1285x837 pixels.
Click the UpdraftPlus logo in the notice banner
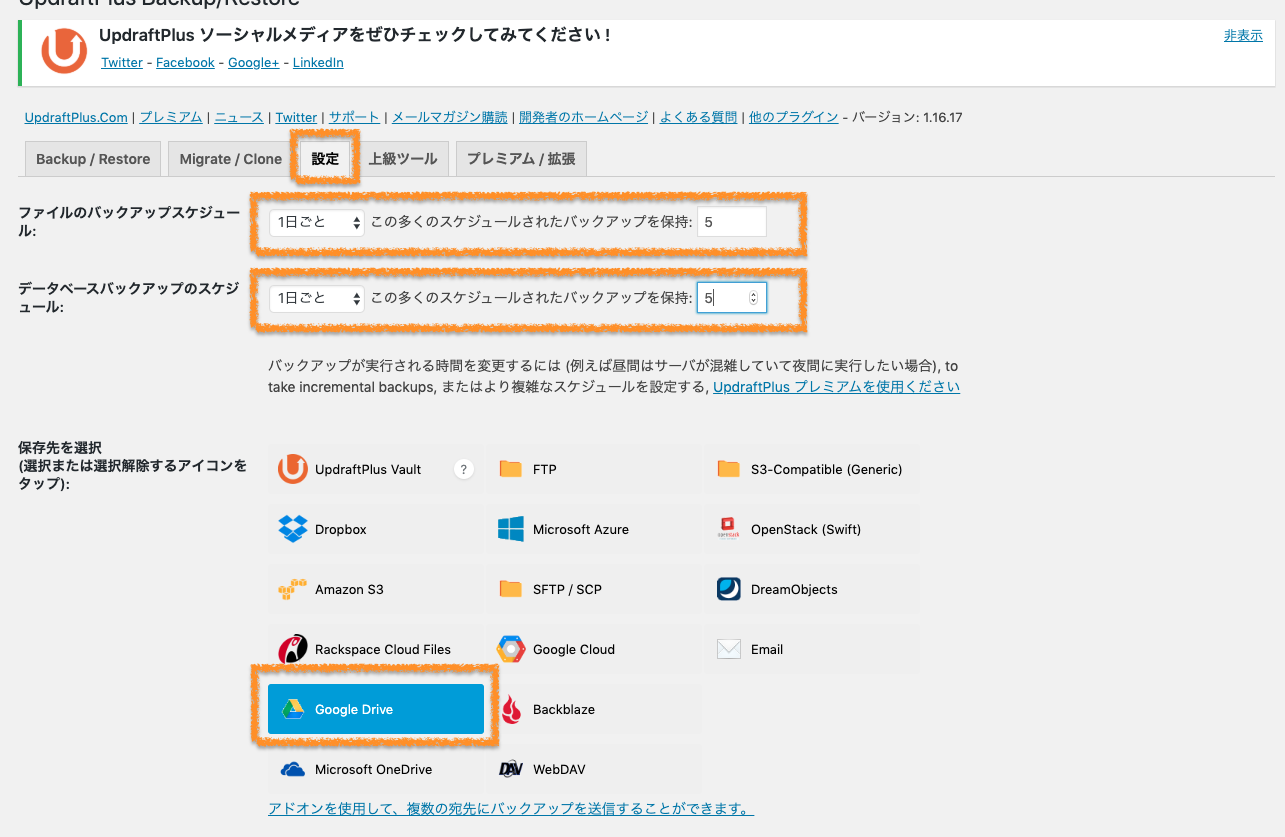(64, 50)
